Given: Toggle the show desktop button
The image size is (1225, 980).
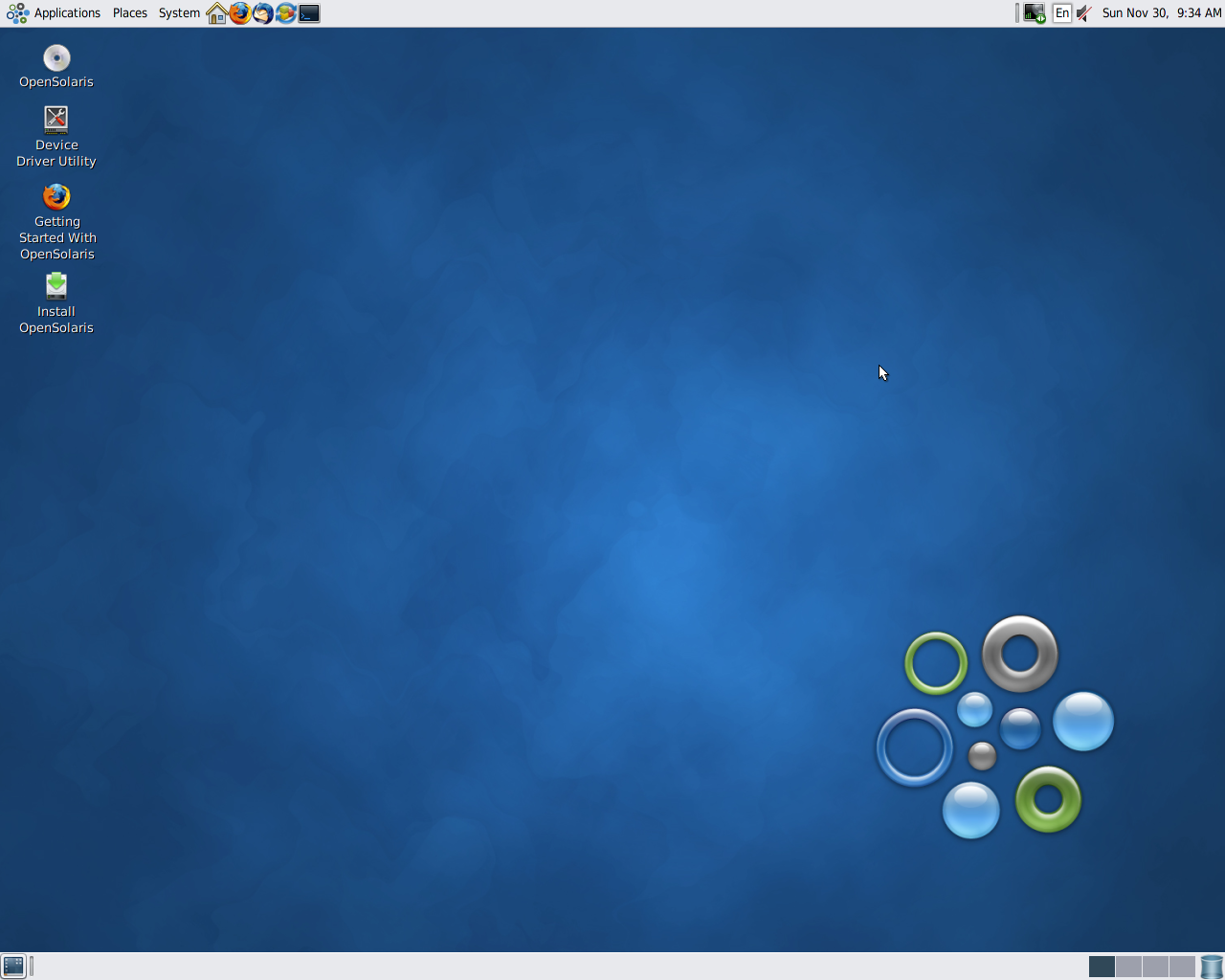Looking at the screenshot, I should [14, 966].
